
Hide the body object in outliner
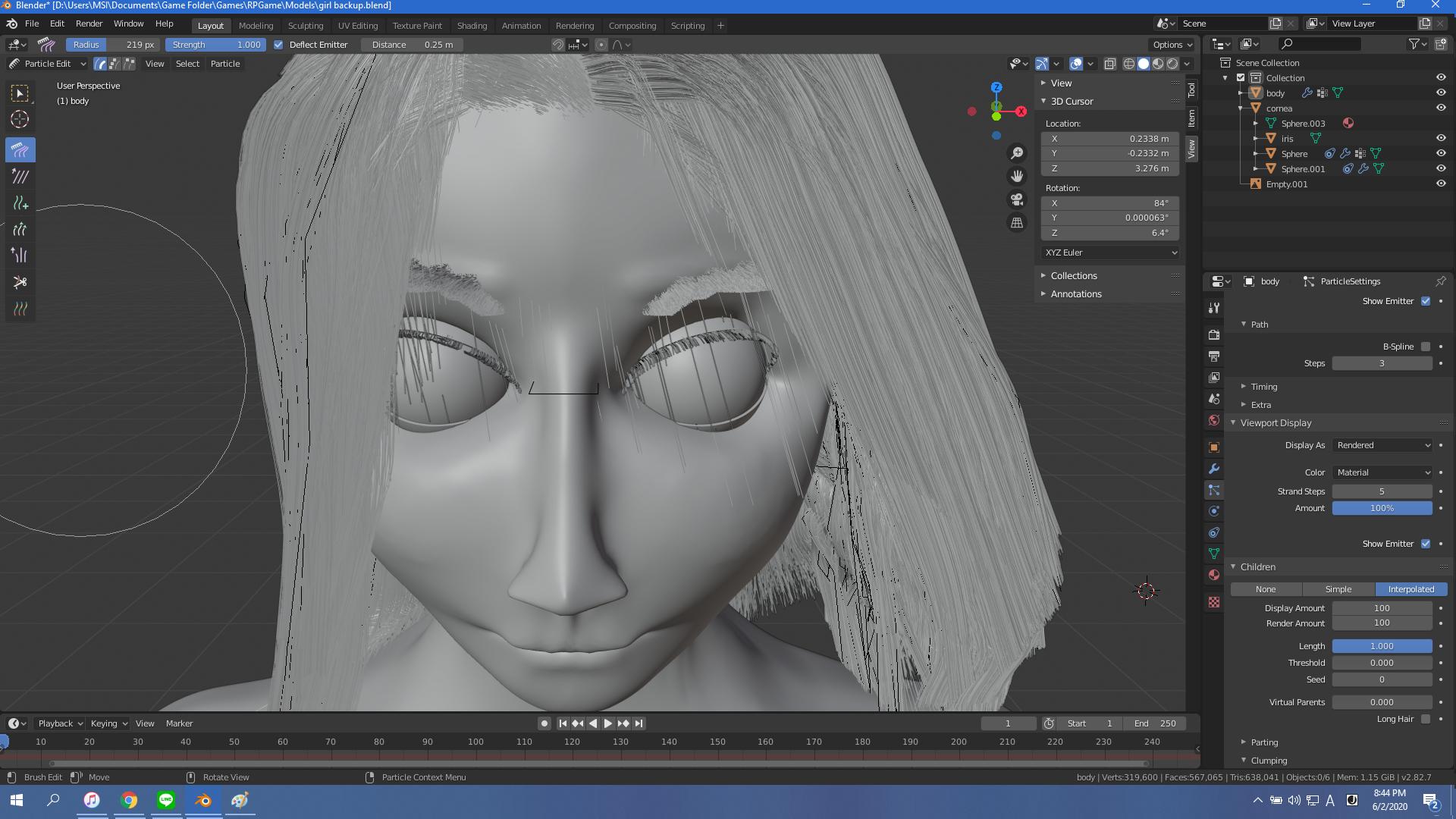pyautogui.click(x=1441, y=93)
